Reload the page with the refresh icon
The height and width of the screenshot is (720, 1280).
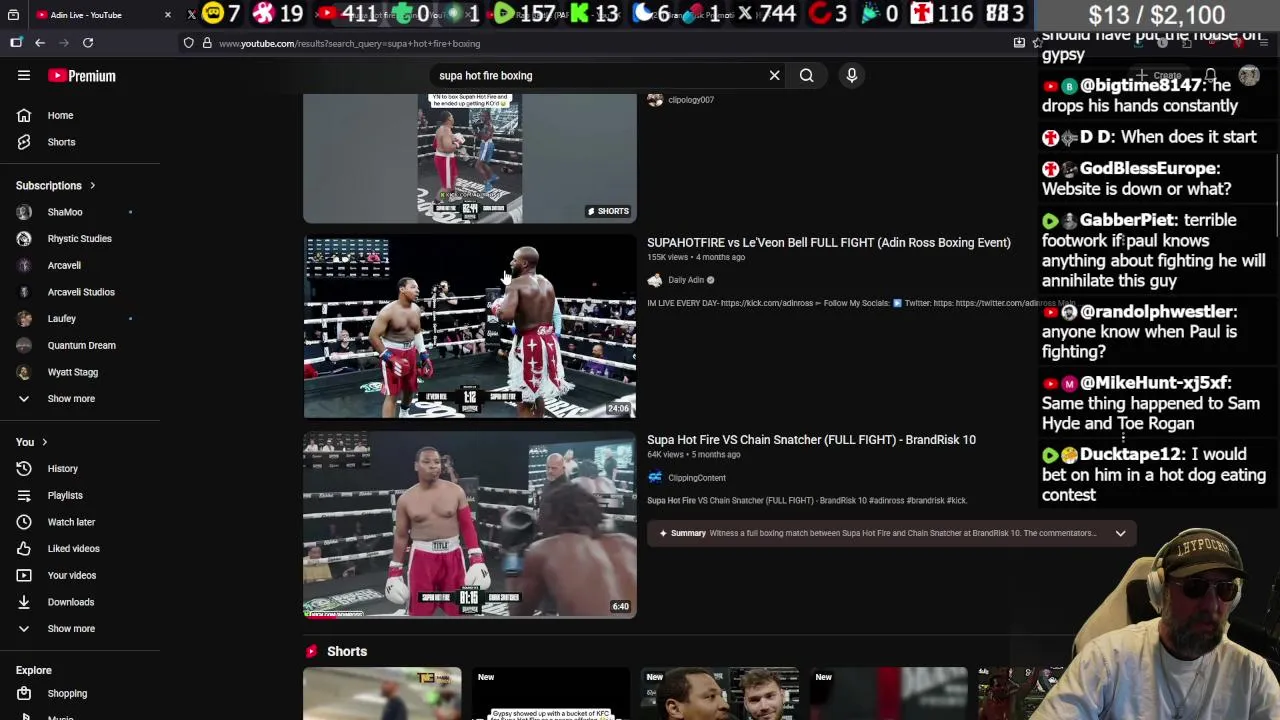(88, 43)
